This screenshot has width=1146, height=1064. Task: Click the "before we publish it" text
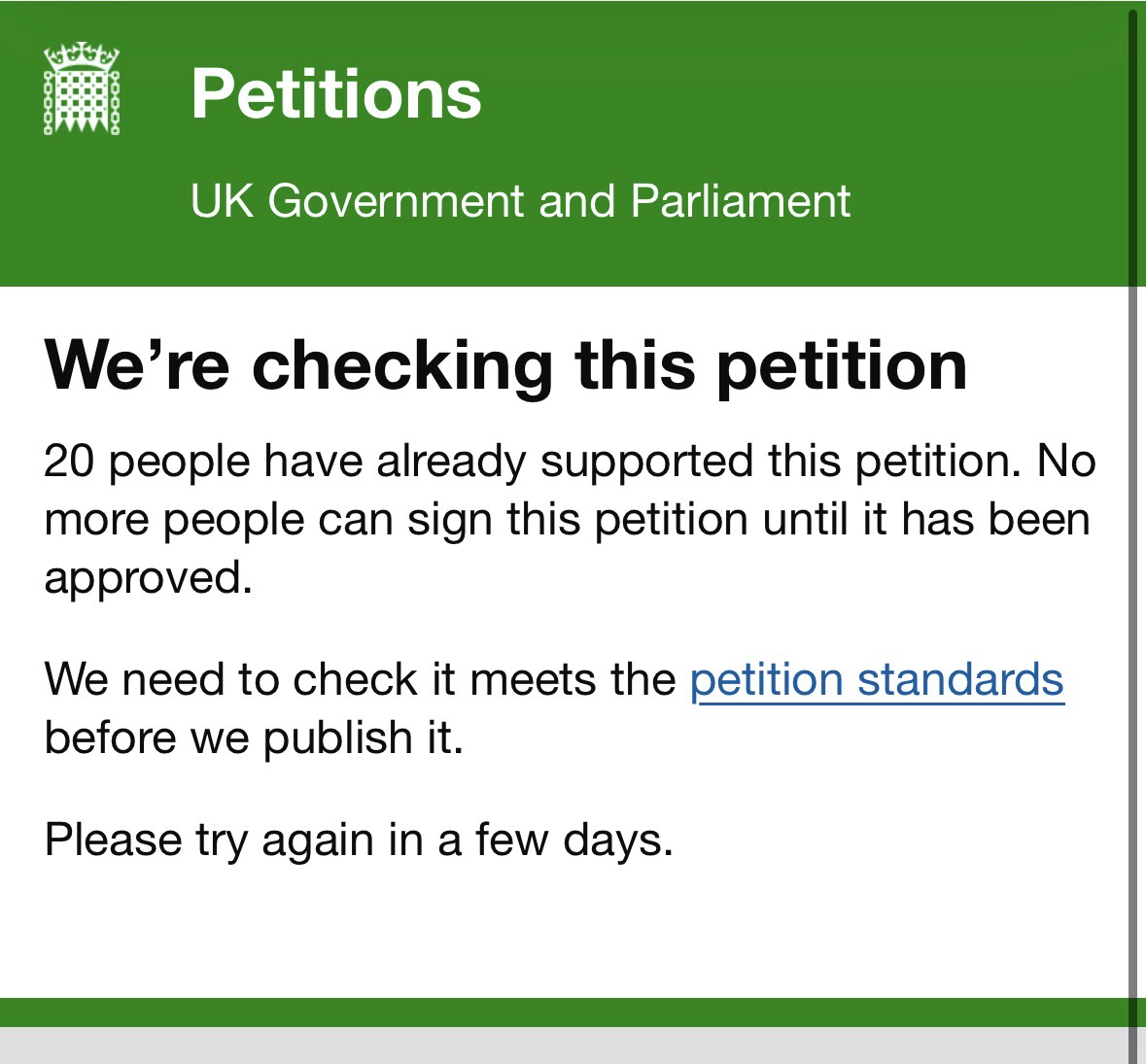[x=254, y=738]
